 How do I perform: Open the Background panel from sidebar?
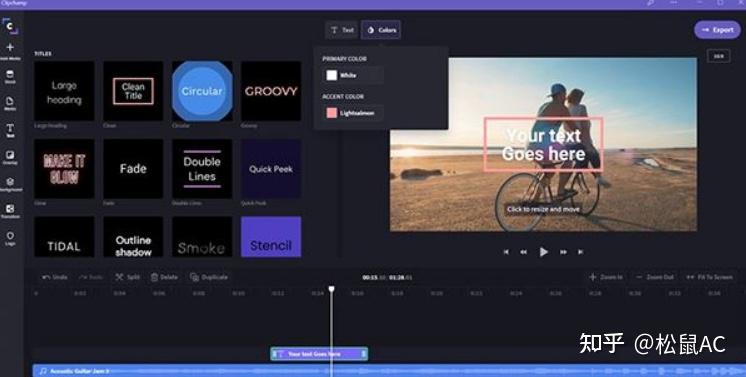[10, 184]
